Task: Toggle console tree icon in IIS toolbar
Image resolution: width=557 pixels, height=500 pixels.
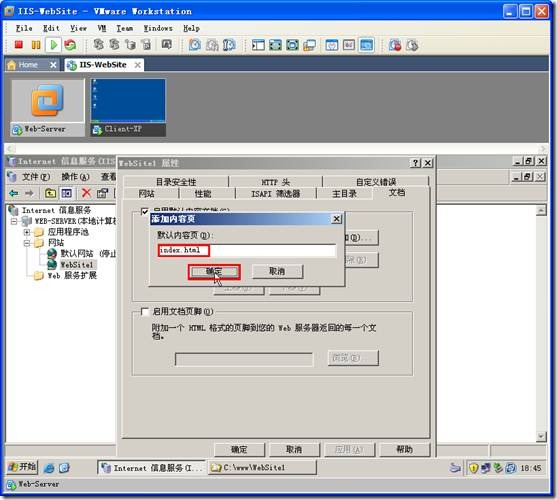Action: (x=66, y=193)
